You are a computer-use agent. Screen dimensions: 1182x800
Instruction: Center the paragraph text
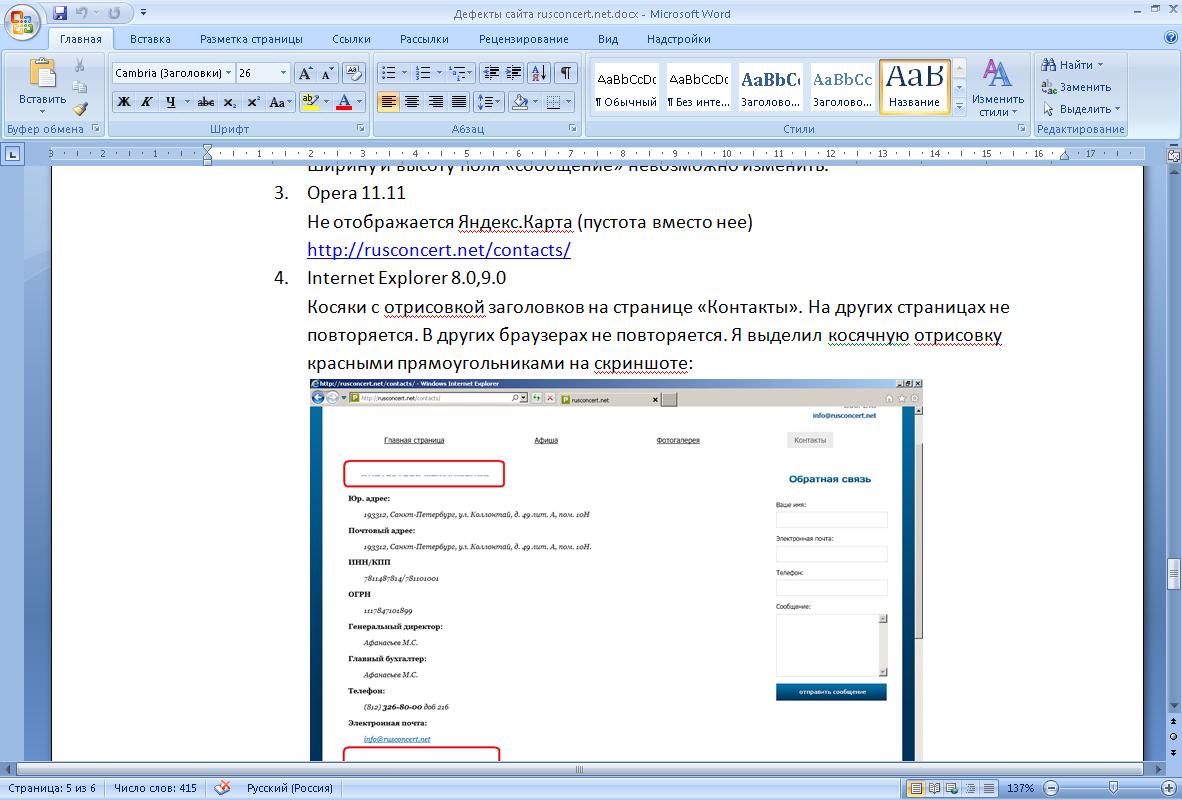[x=412, y=102]
